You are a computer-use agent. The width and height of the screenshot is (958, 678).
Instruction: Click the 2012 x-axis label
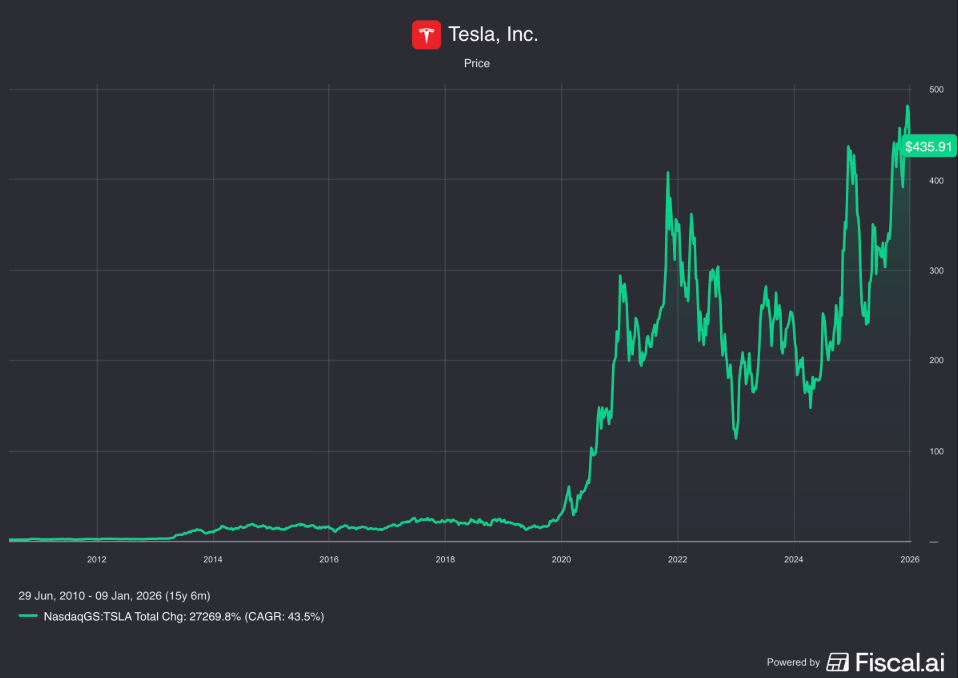(97, 560)
